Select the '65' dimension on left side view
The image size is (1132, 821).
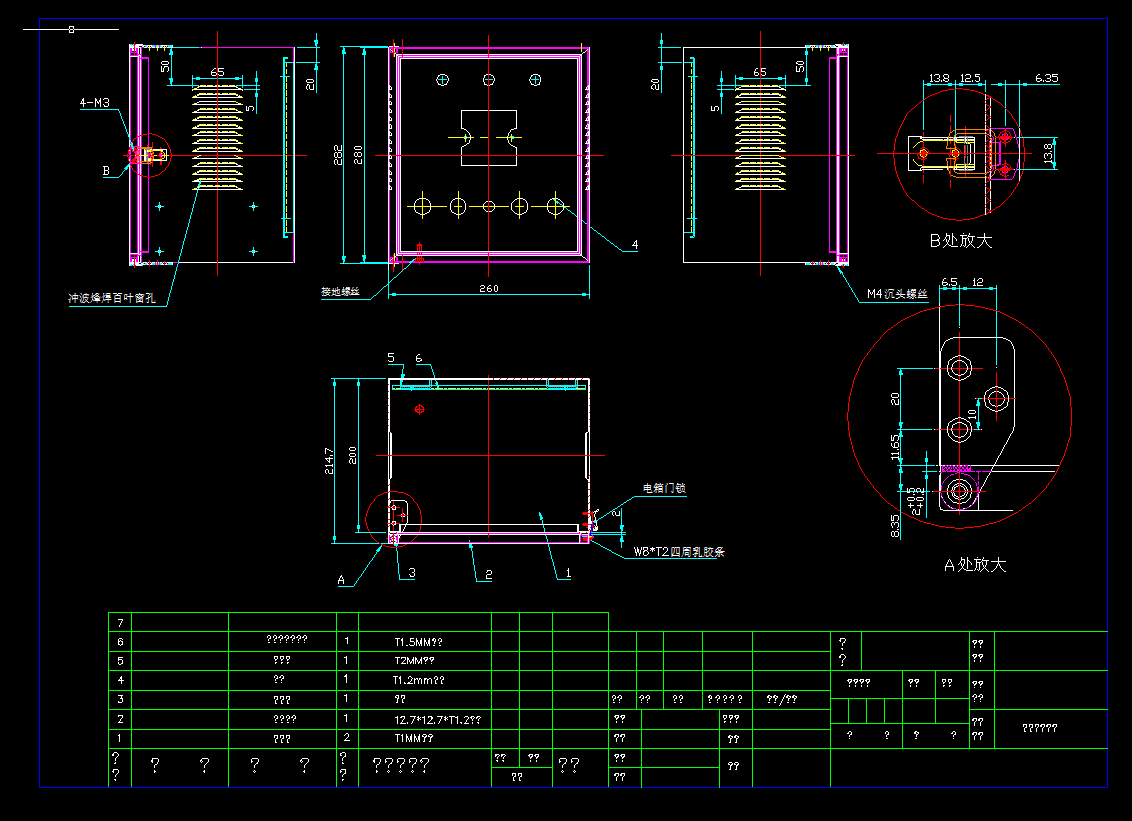point(217,72)
